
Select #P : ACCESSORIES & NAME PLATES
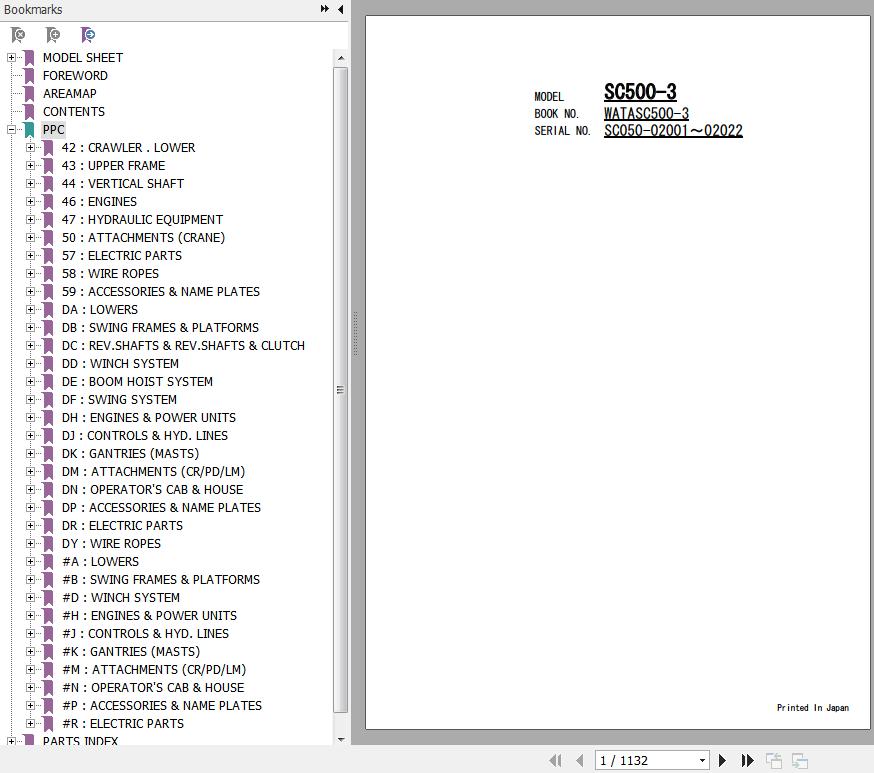pyautogui.click(x=162, y=706)
